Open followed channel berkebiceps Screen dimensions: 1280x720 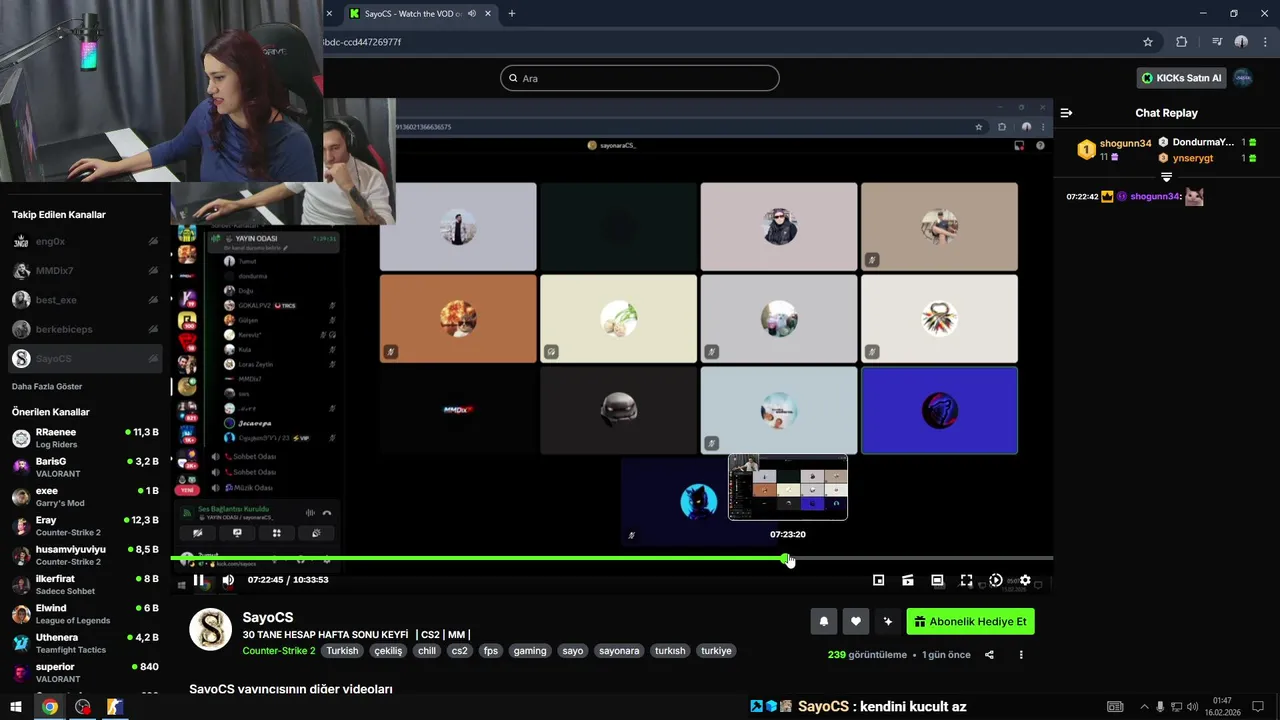pyautogui.click(x=85, y=329)
